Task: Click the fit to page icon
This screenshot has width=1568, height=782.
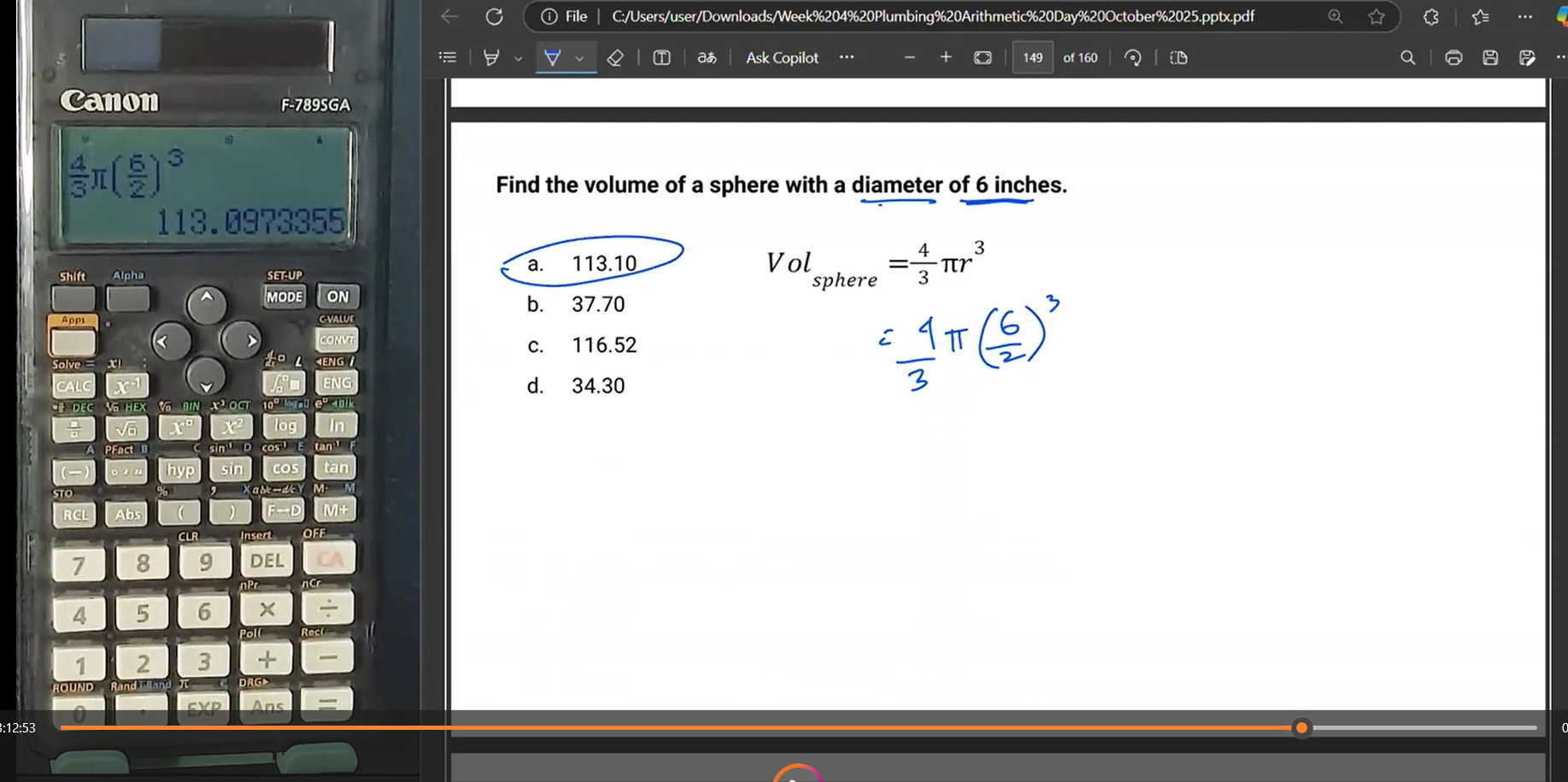Action: click(x=983, y=57)
